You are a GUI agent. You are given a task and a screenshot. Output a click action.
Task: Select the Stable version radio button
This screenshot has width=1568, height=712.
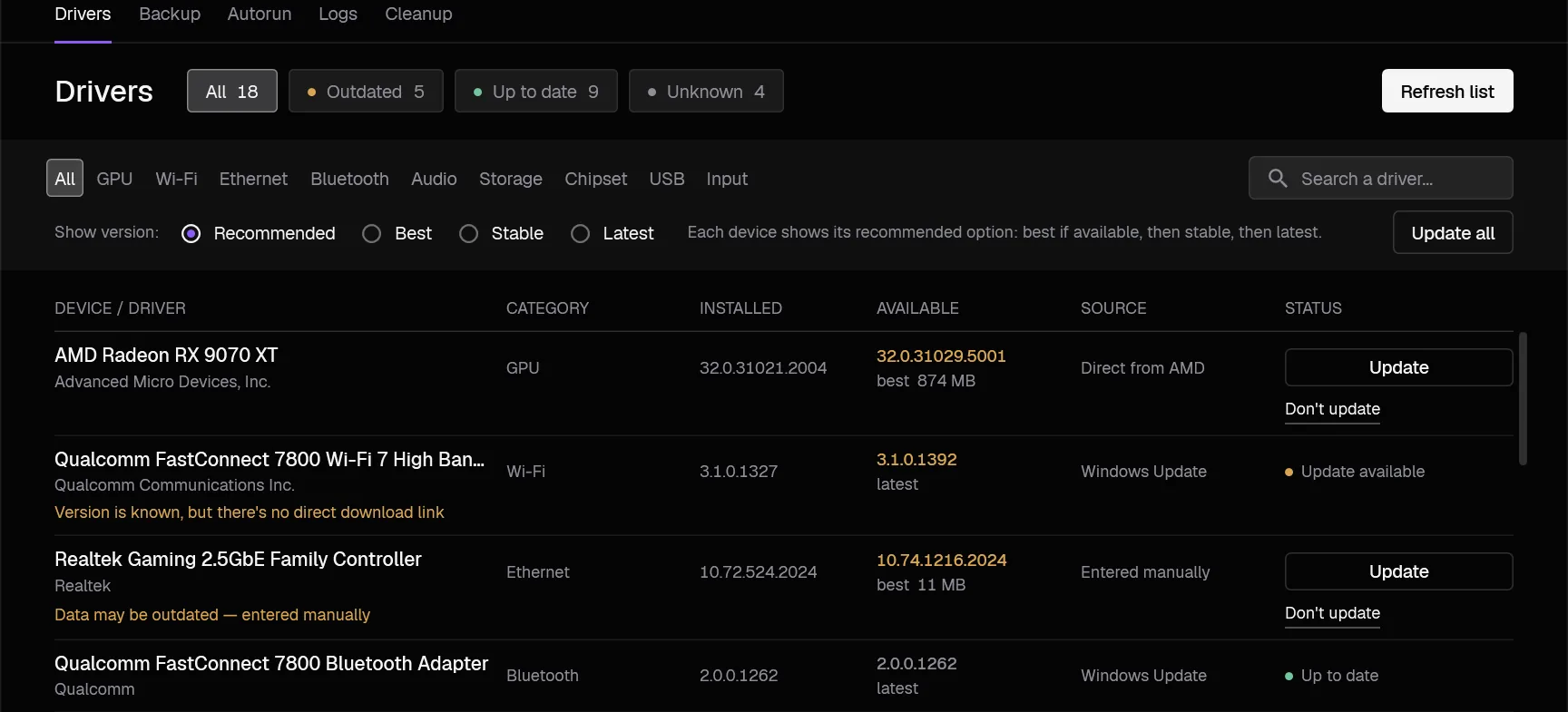point(469,234)
